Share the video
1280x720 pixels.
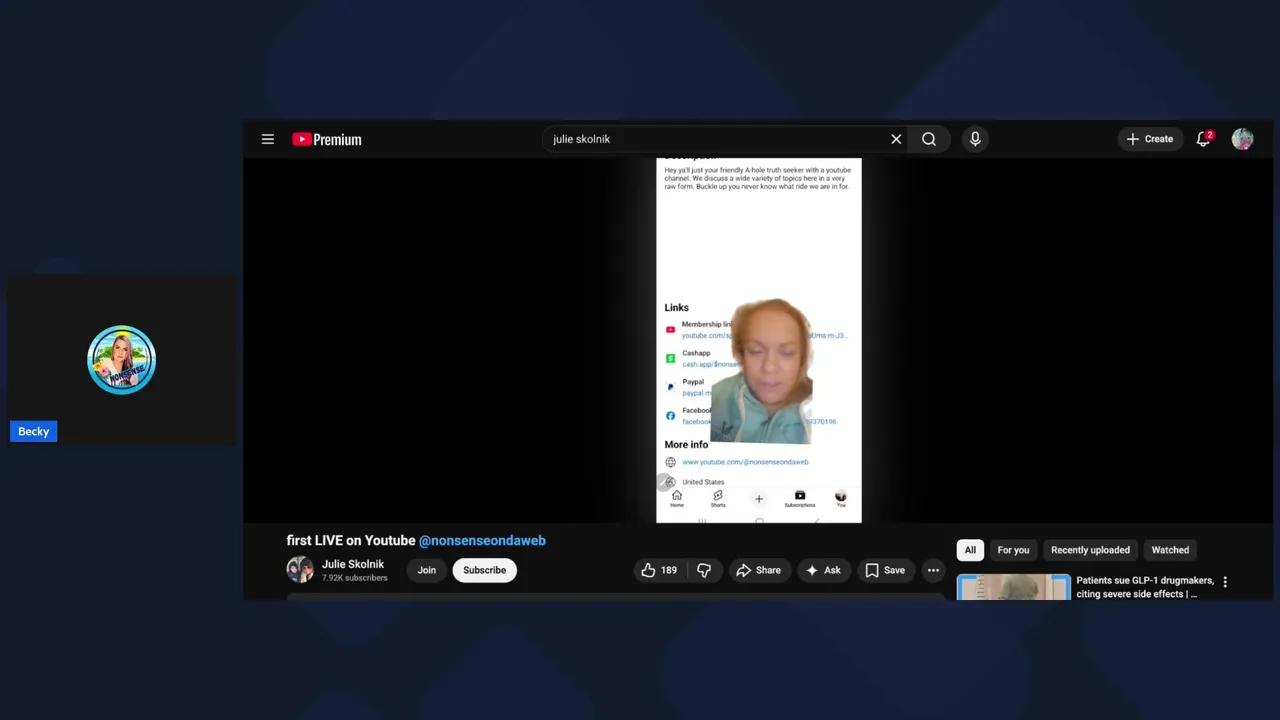(x=758, y=570)
